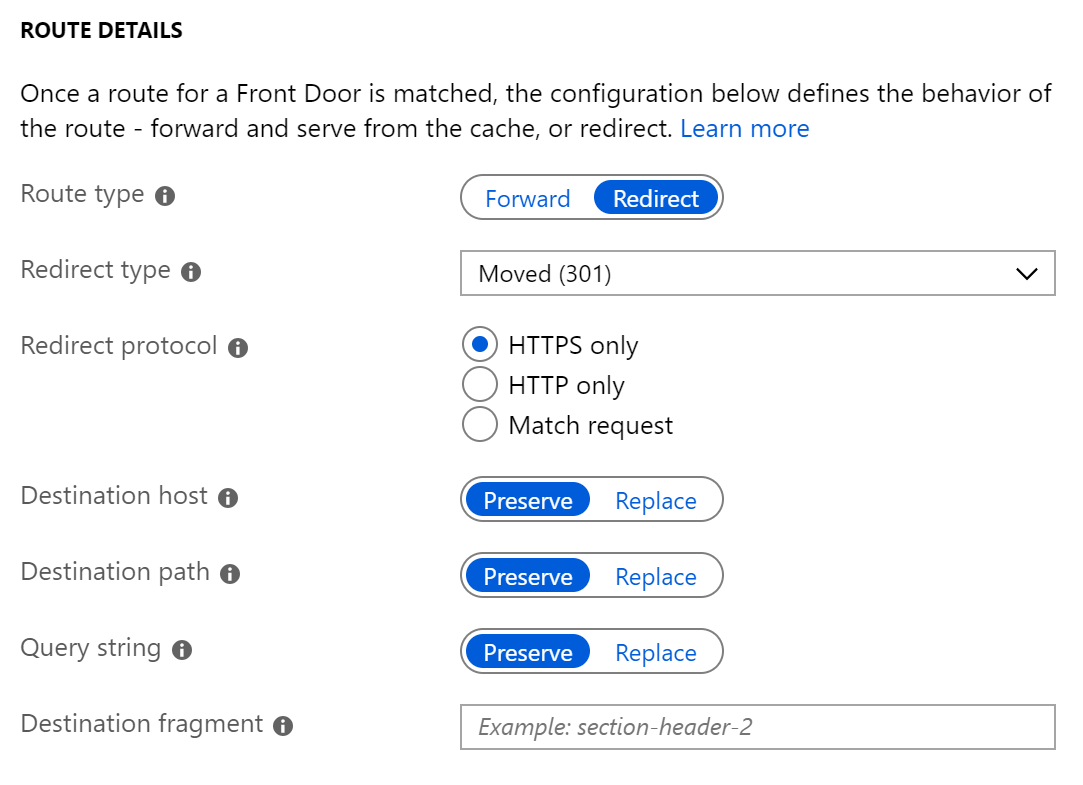Select Match request protocol option
The width and height of the screenshot is (1083, 785).
480,424
